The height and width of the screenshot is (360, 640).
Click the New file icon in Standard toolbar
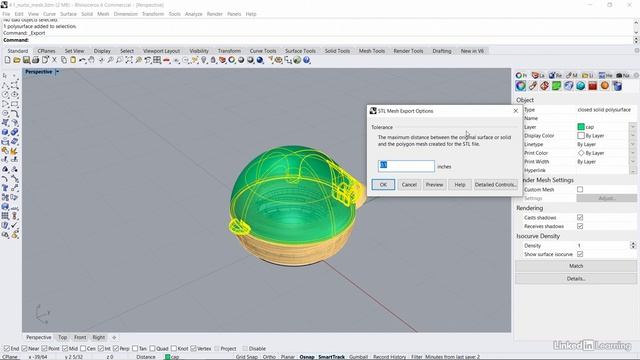pos(7,60)
